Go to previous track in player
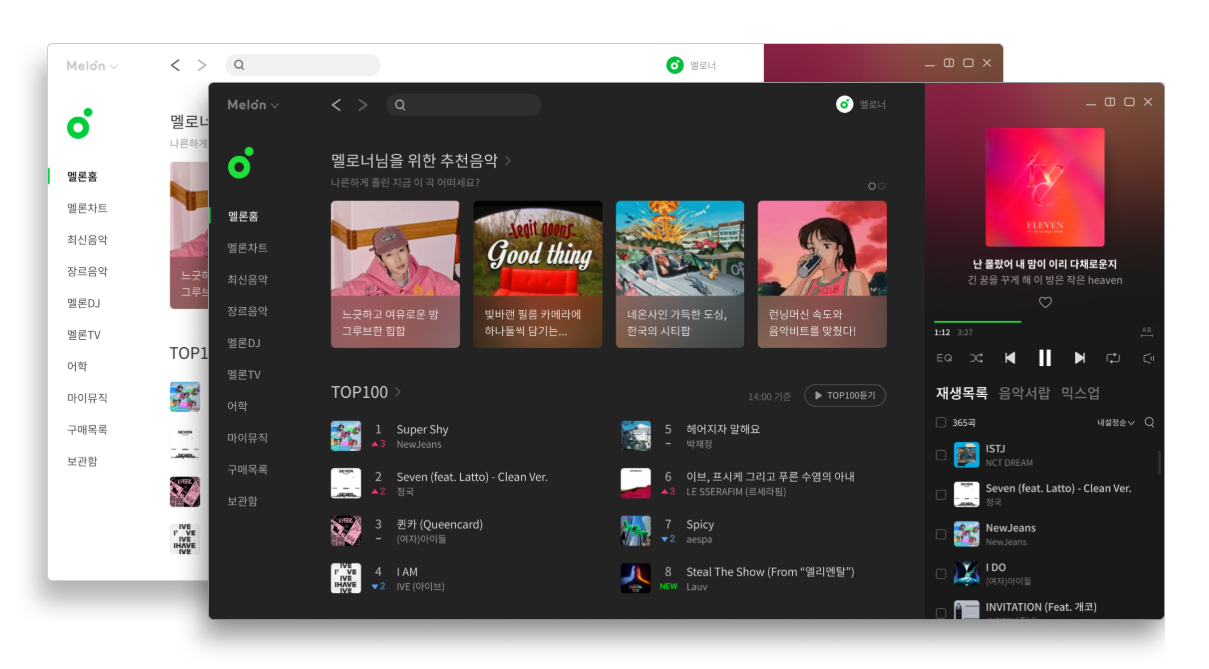Viewport: 1209px width, 669px height. (x=1010, y=358)
